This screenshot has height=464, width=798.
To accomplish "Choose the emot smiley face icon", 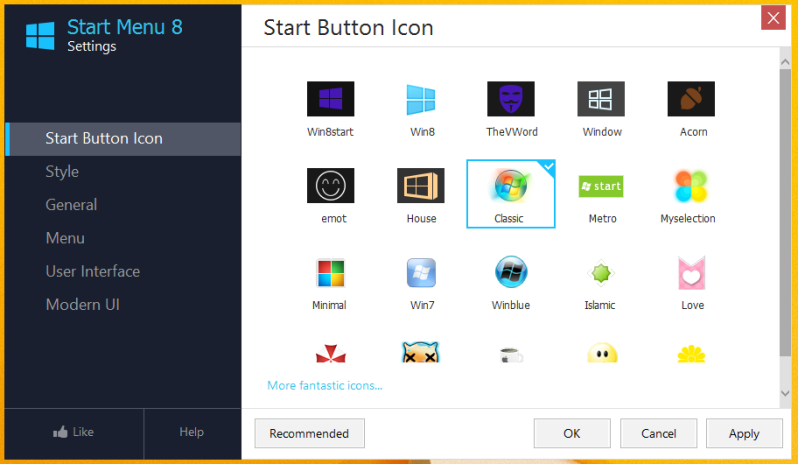I will [x=330, y=186].
